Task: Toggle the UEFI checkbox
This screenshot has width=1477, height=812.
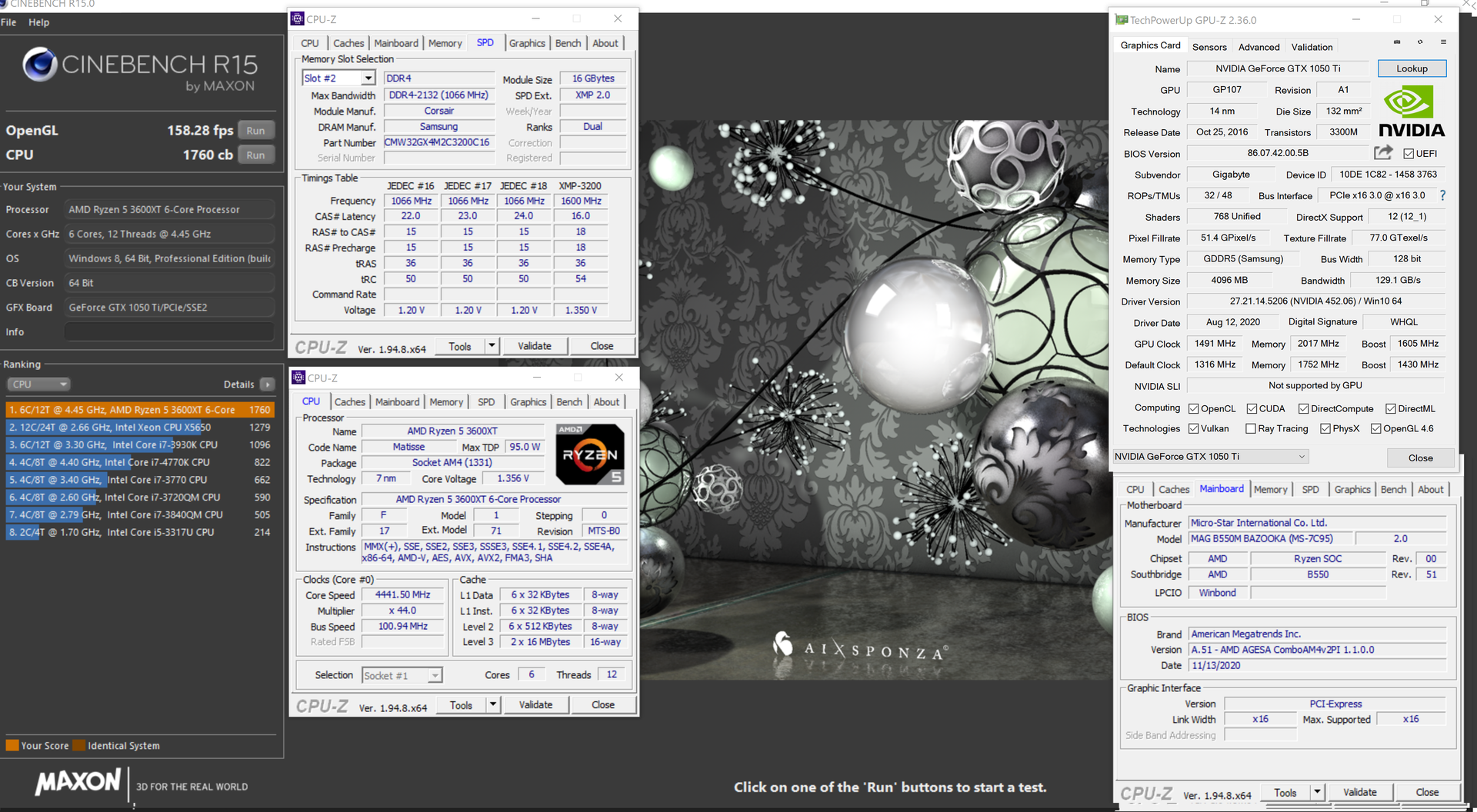Action: (1409, 154)
